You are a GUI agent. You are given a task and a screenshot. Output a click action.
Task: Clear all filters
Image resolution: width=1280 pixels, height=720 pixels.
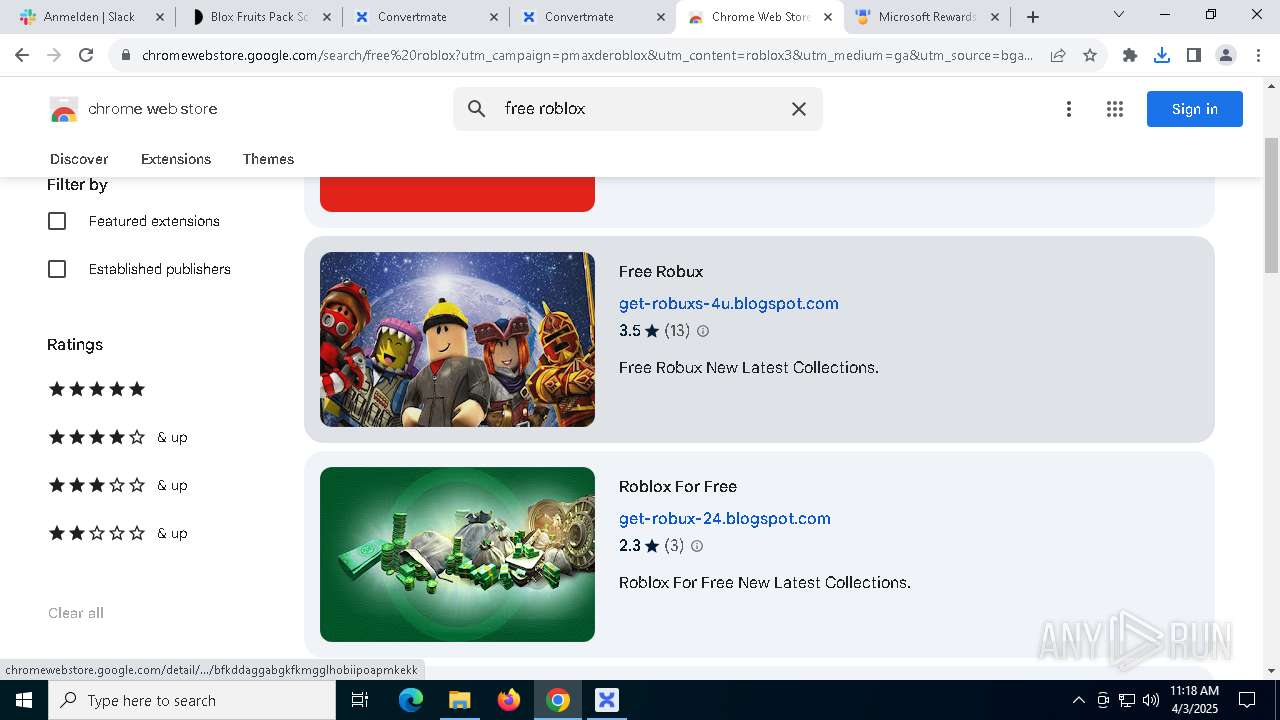(76, 613)
